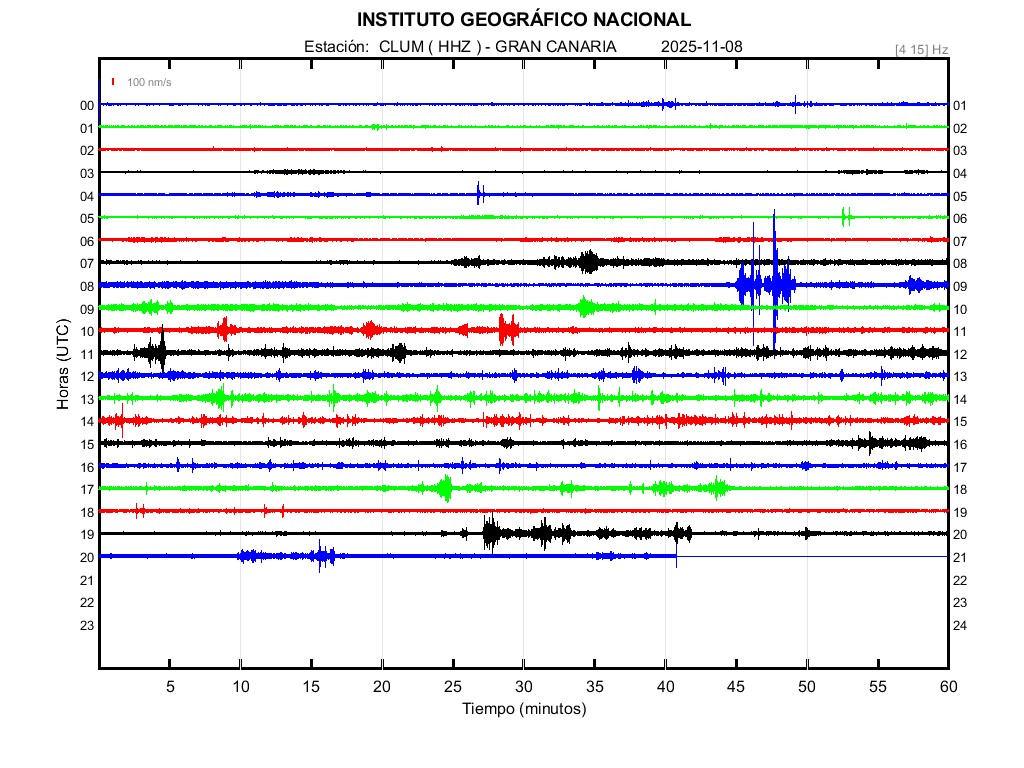Viewport: 1024px width, 768px height.
Task: Select hour label 24 on right axis
Action: (960, 626)
